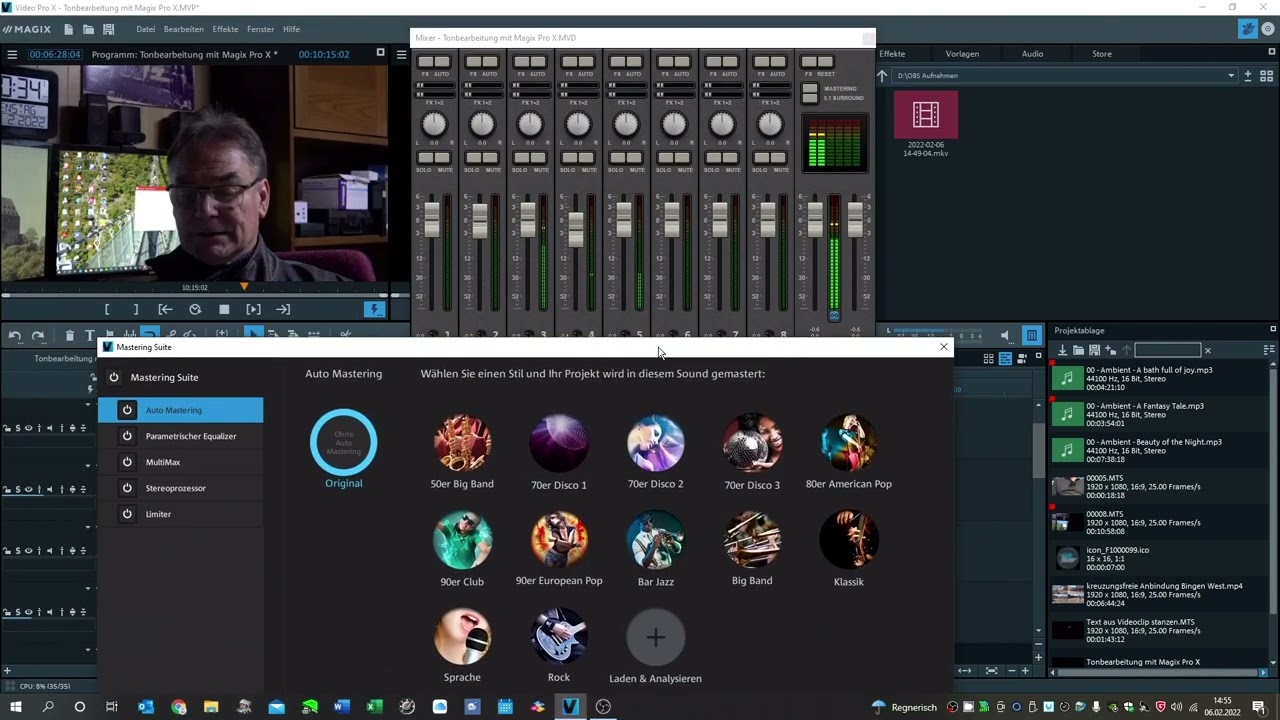Choose the 90er European Pop preset
Viewport: 1280px width, 720px height.
point(559,540)
